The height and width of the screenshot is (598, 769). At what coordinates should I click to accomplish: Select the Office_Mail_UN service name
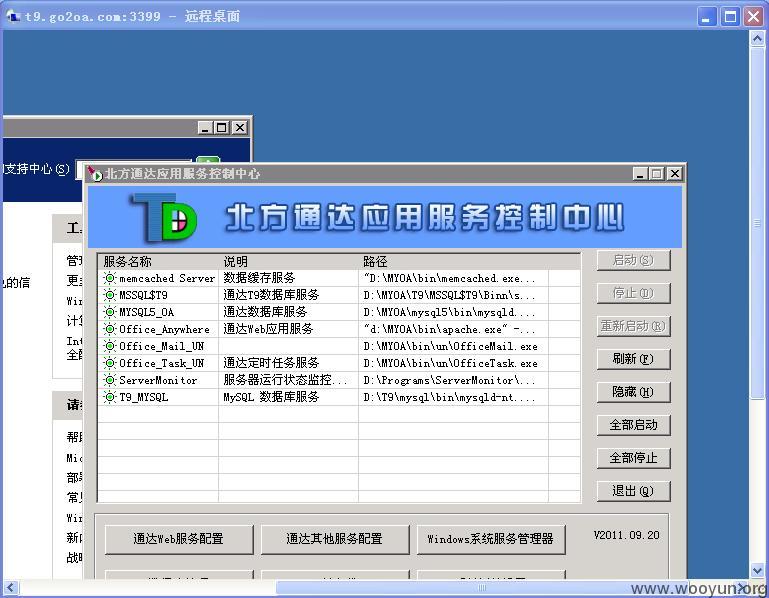pos(161,346)
